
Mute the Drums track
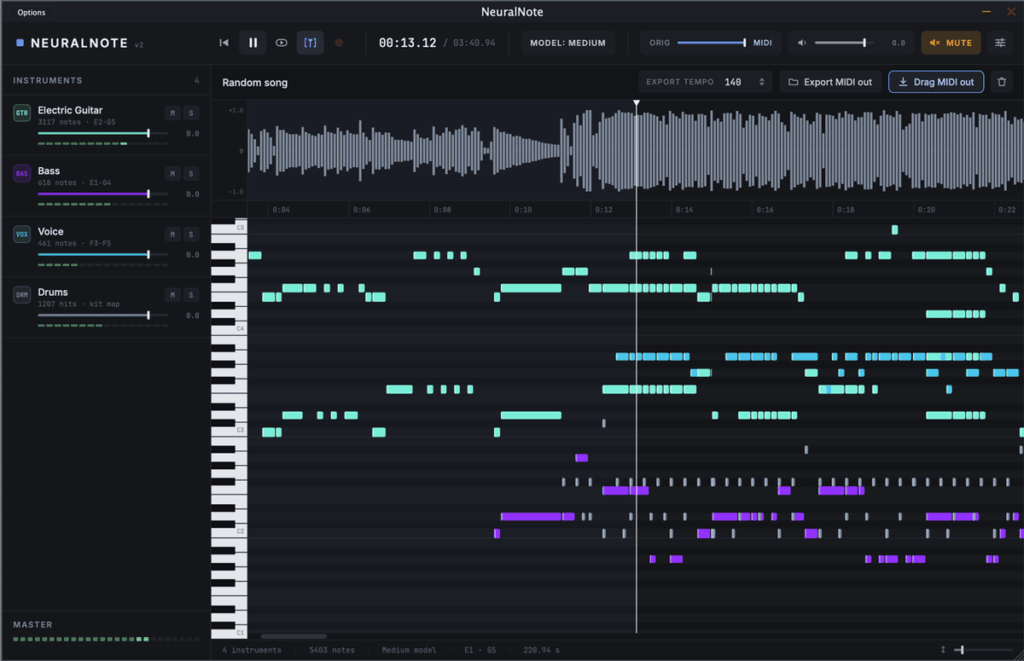172,295
